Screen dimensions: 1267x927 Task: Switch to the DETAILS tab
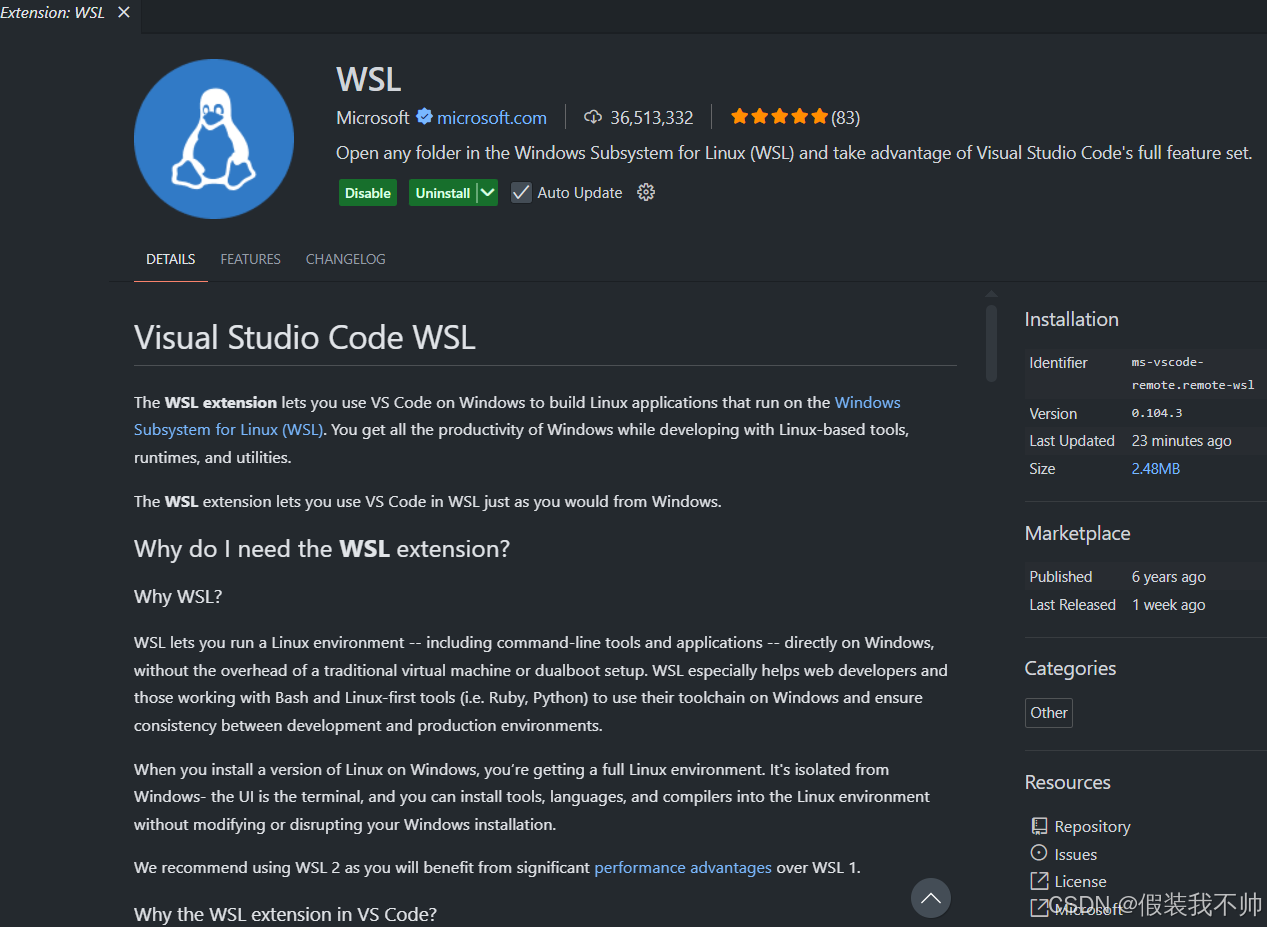[x=171, y=259]
